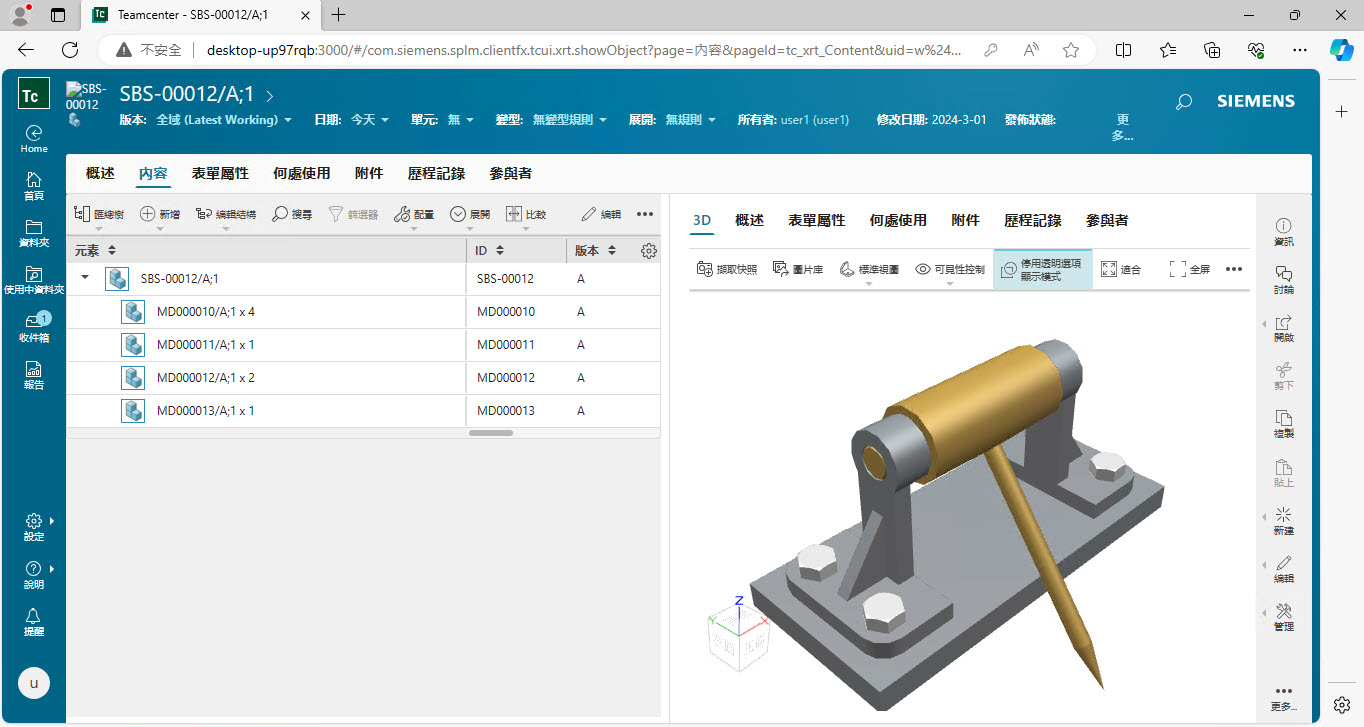Open 設定 in the left sidebar
The height and width of the screenshot is (727, 1364).
coord(34,527)
